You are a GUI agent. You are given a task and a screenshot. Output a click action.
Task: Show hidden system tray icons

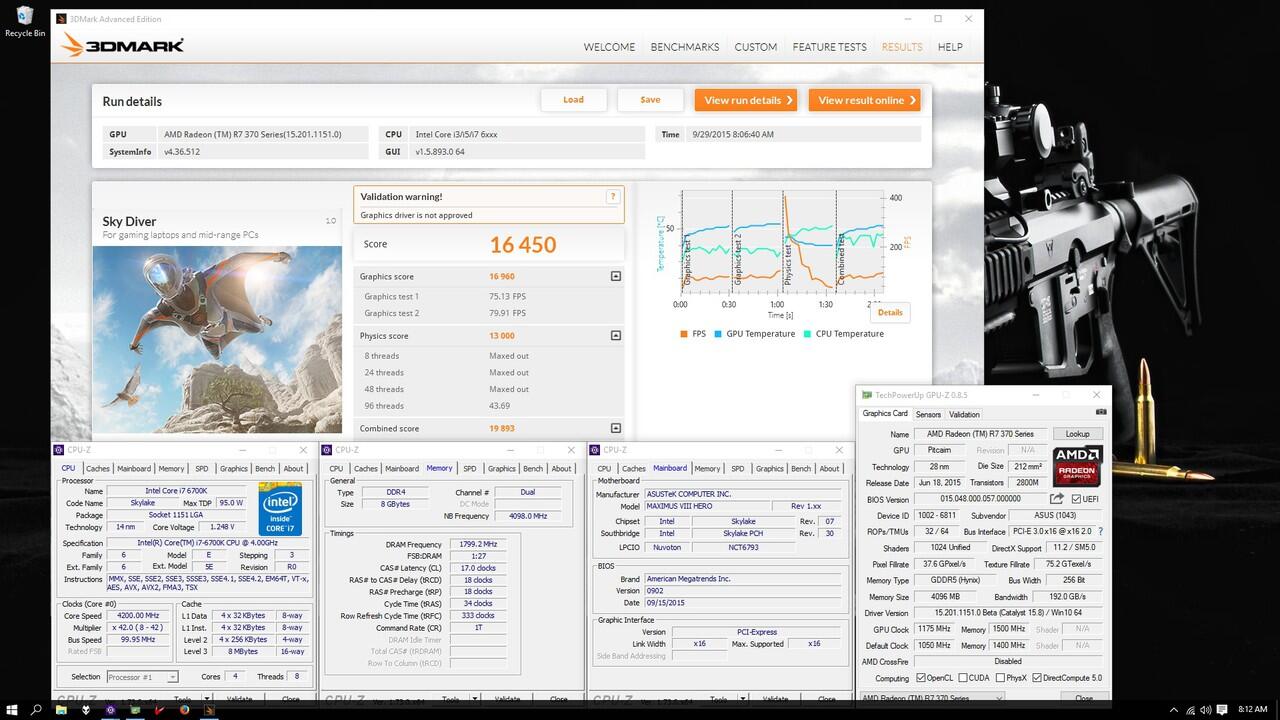tap(1176, 710)
